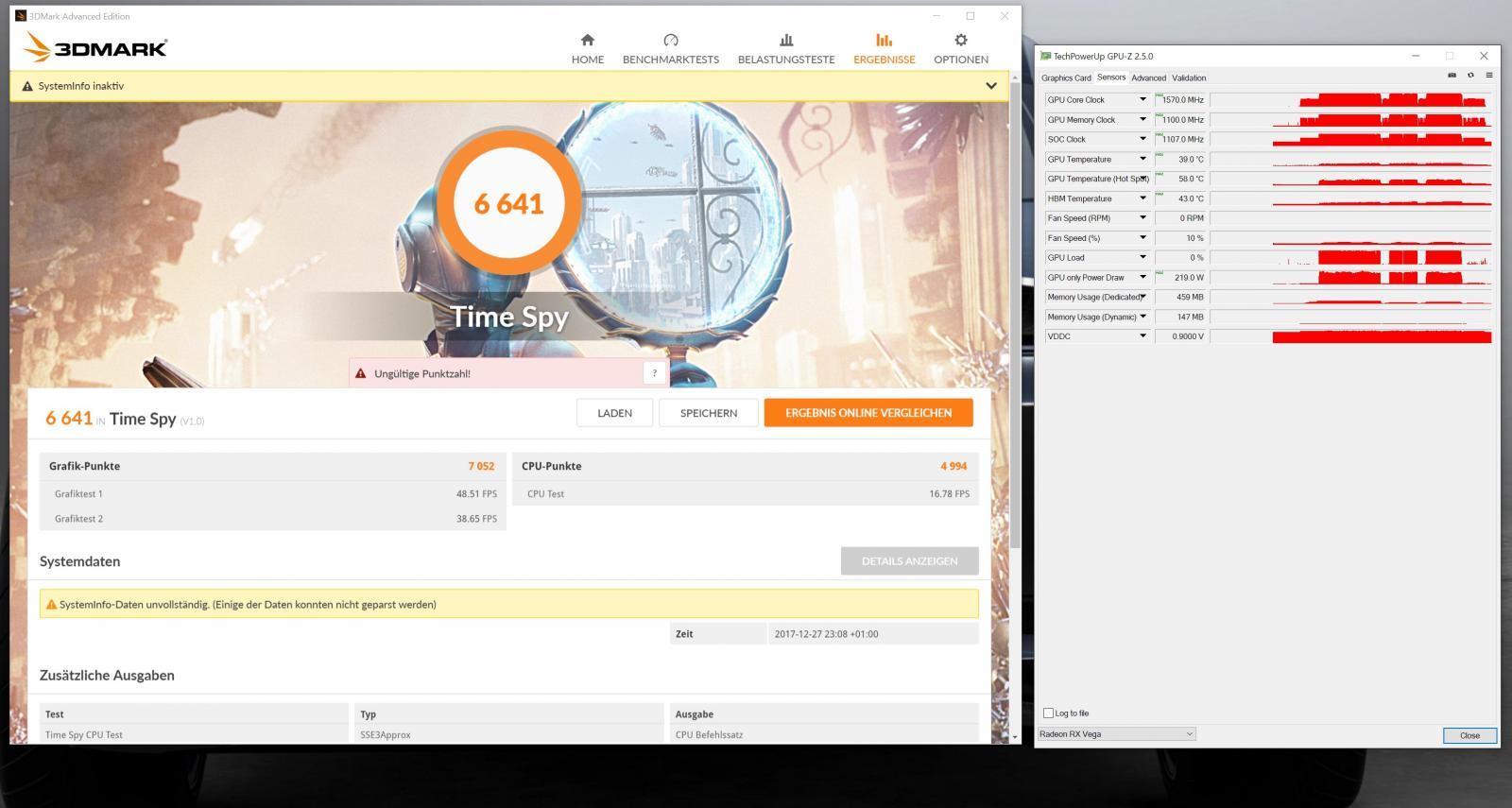Click the Grafiktest 1 48.51 FPS value
This screenshot has height=808, width=1512.
(476, 494)
